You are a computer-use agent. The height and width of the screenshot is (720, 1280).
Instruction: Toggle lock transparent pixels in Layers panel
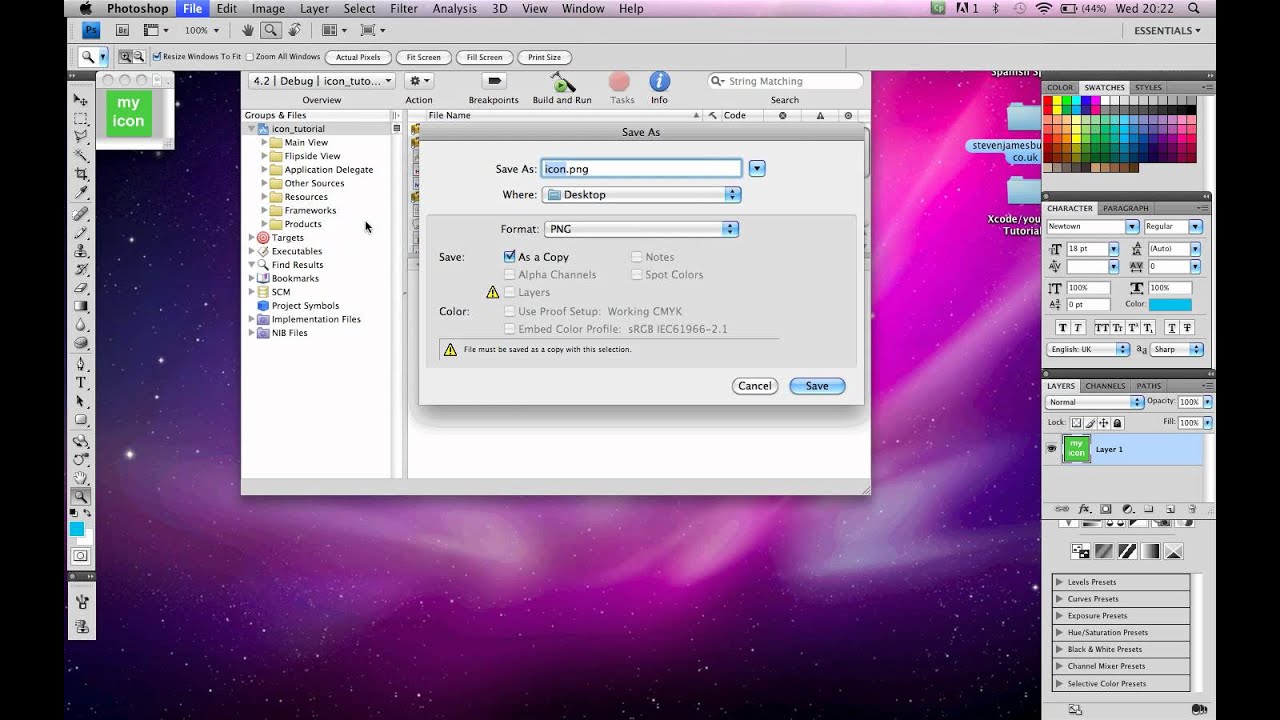pyautogui.click(x=1076, y=423)
